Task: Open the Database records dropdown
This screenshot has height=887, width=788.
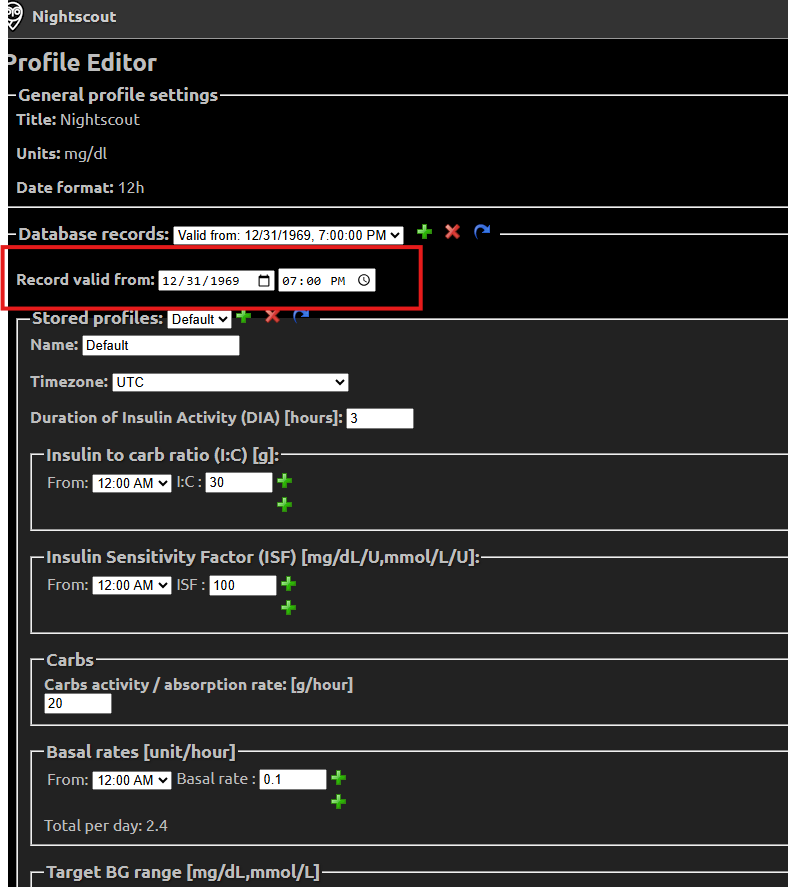Action: click(x=288, y=235)
